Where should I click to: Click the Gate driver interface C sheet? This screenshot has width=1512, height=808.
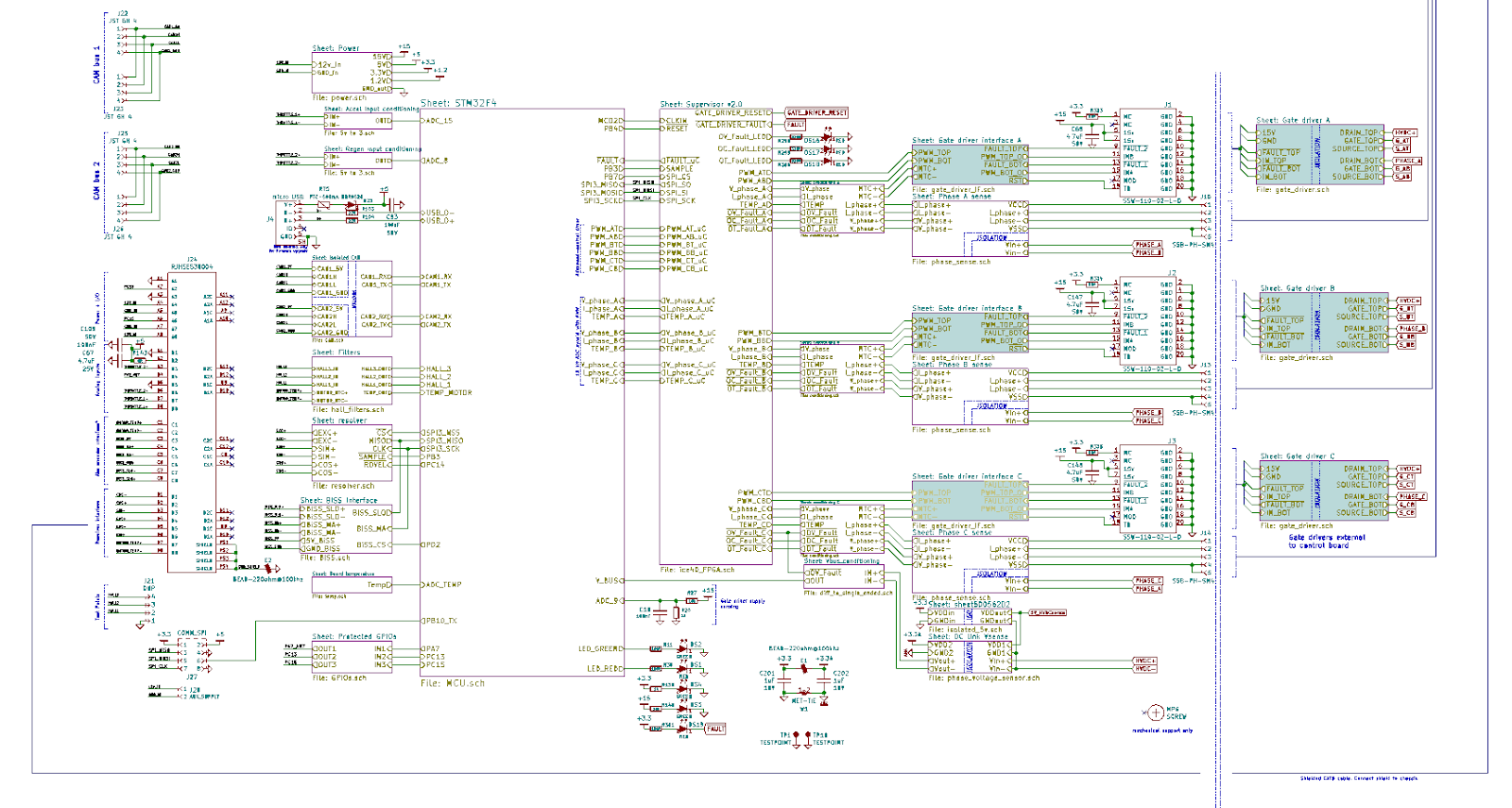point(971,501)
